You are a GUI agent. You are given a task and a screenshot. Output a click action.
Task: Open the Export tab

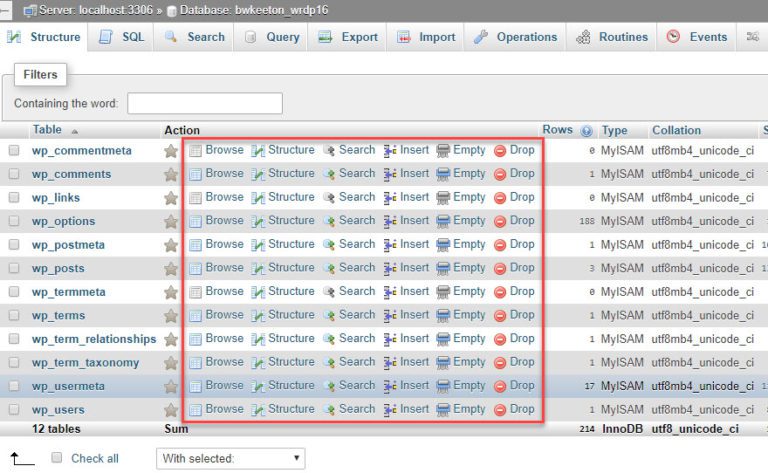[348, 37]
